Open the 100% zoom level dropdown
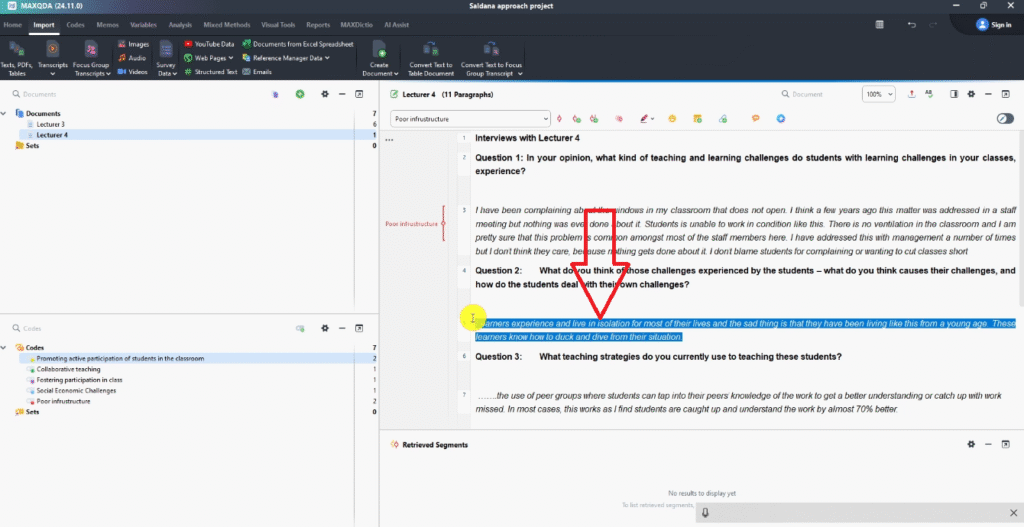1024x527 pixels. pos(879,94)
